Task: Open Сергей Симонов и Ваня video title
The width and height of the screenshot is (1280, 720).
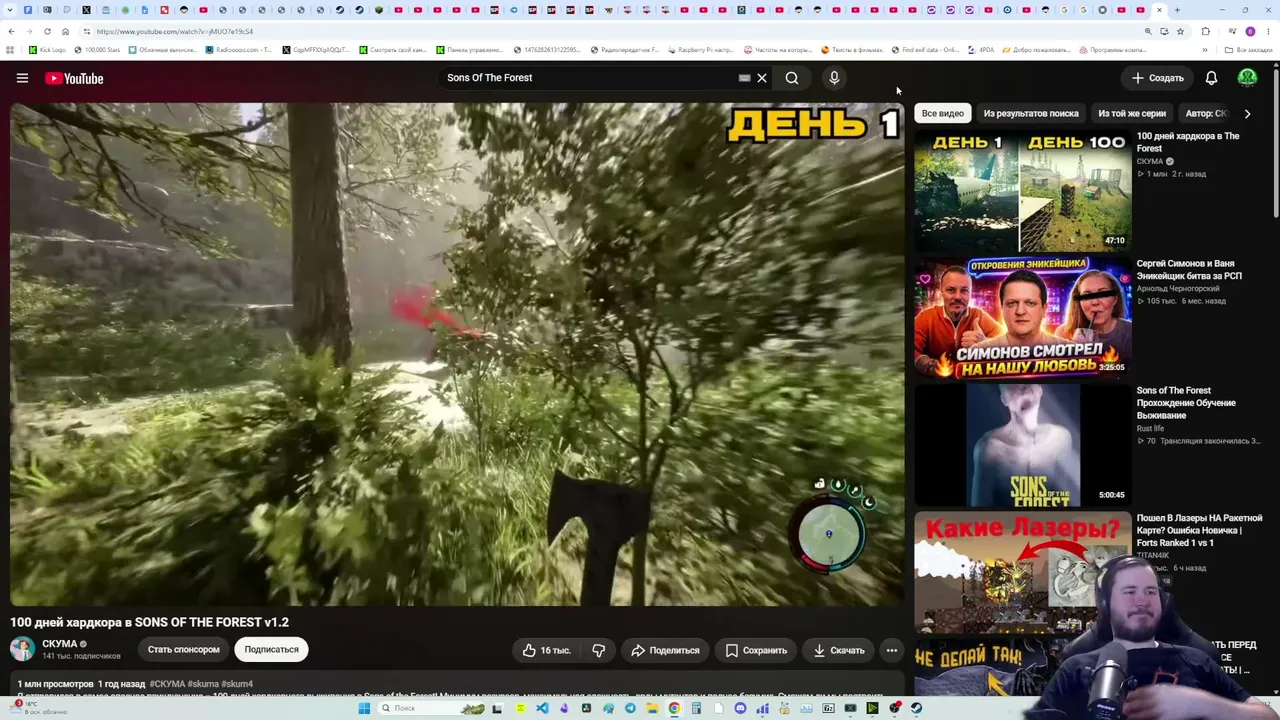Action: tap(1189, 270)
